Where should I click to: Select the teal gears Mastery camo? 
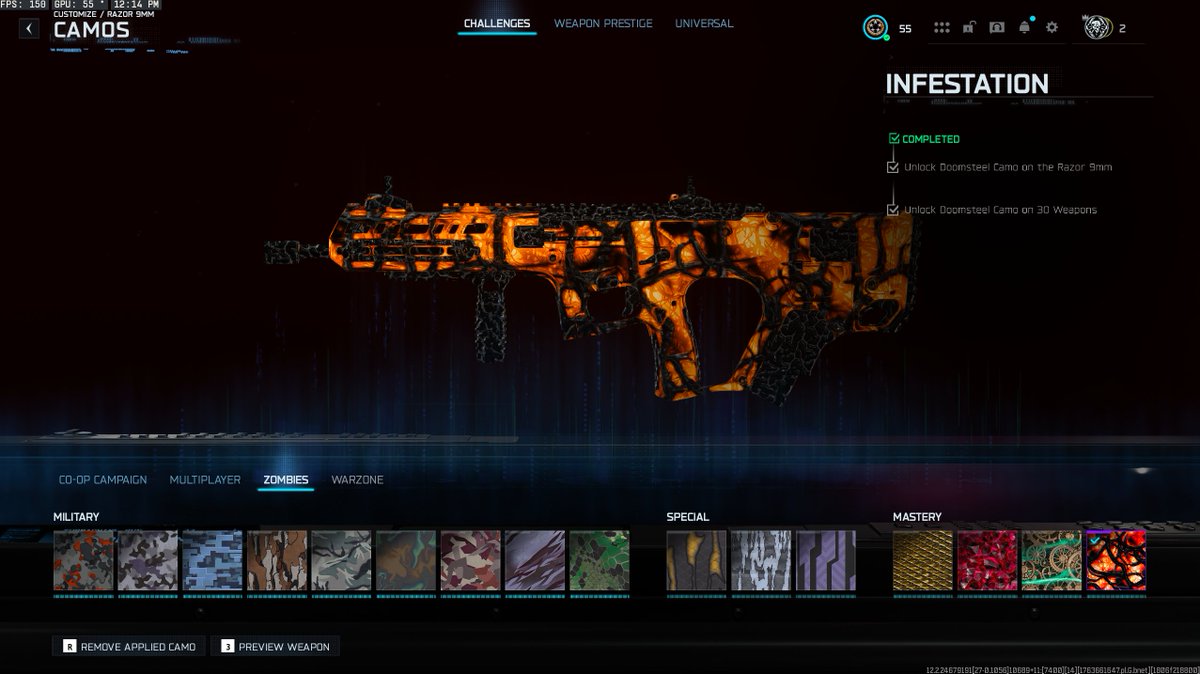[x=1052, y=561]
